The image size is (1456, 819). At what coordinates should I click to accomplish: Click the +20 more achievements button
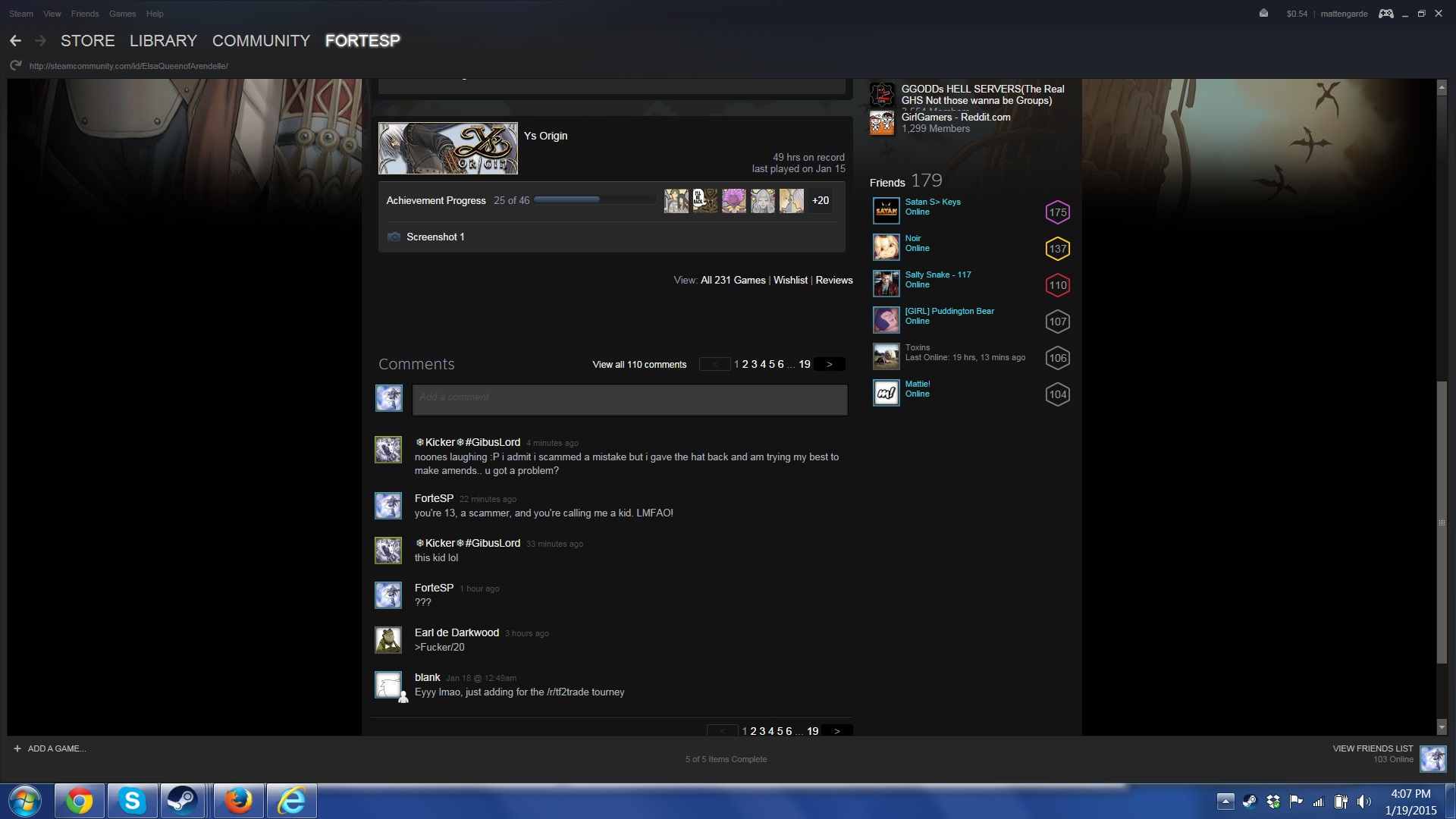click(x=820, y=201)
